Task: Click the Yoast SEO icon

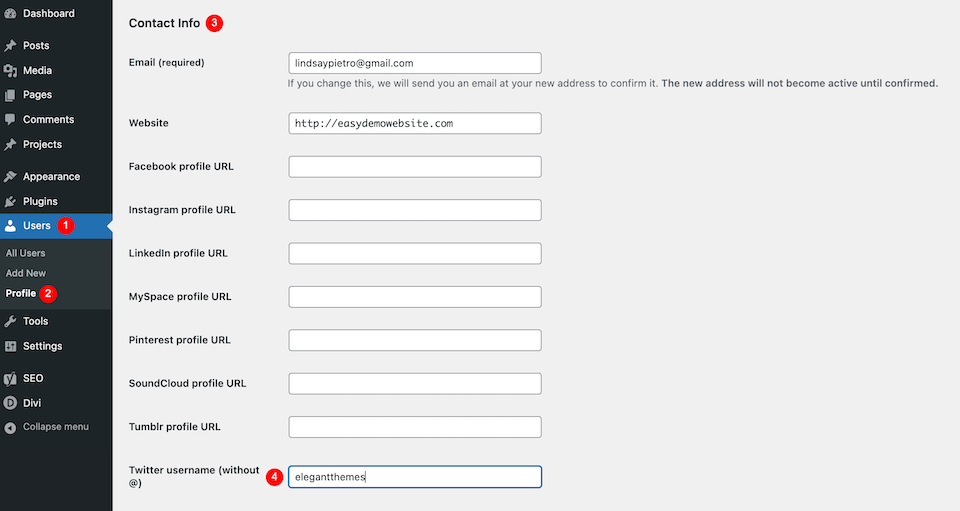Action: click(x=10, y=379)
